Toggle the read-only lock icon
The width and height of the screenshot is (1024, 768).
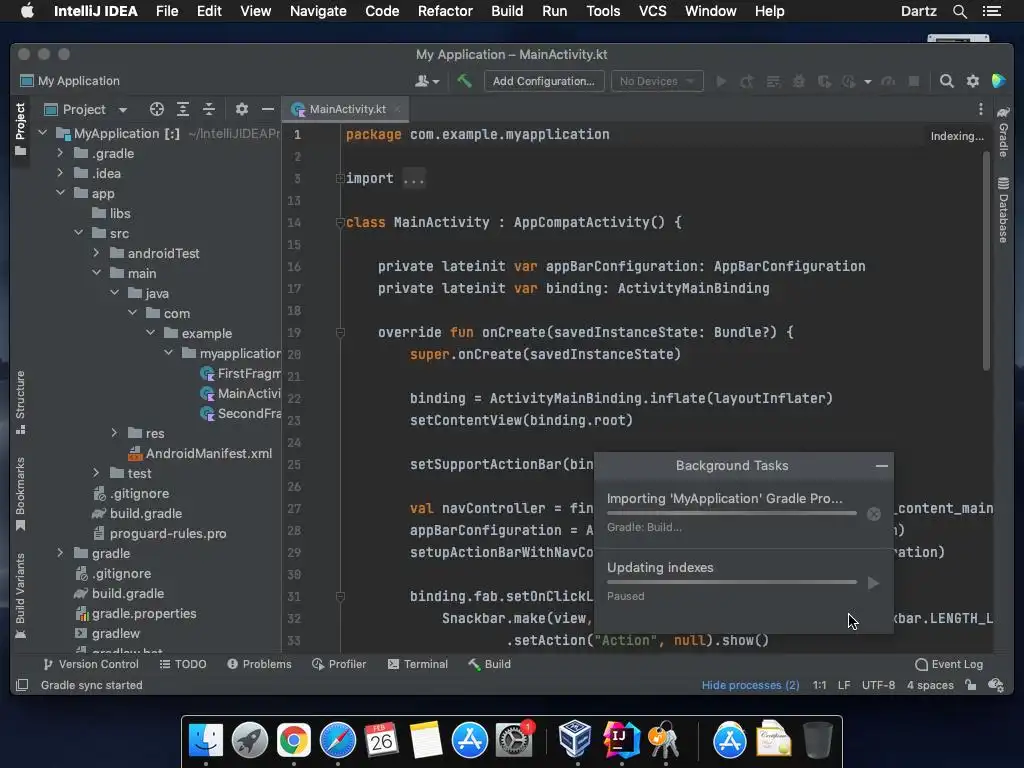pos(971,685)
